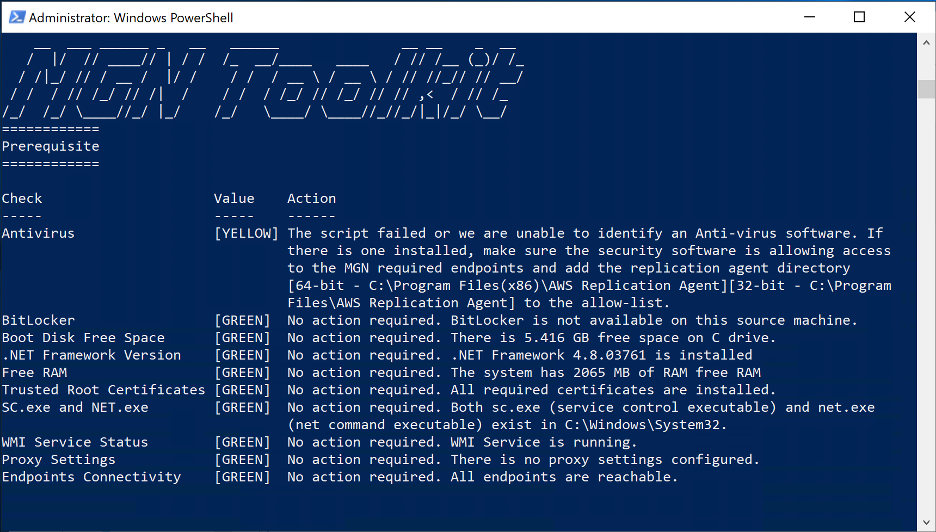Click the PowerShell icon in the title bar

[14, 17]
